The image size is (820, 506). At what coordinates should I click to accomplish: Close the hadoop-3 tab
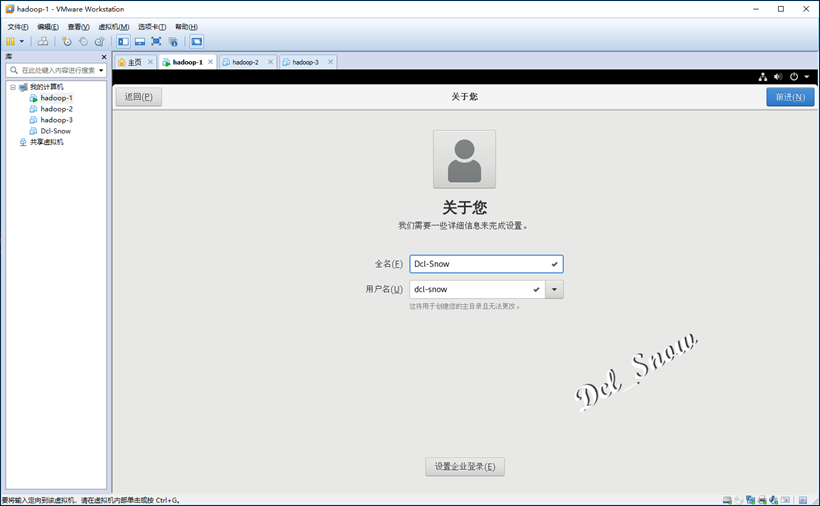point(331,62)
